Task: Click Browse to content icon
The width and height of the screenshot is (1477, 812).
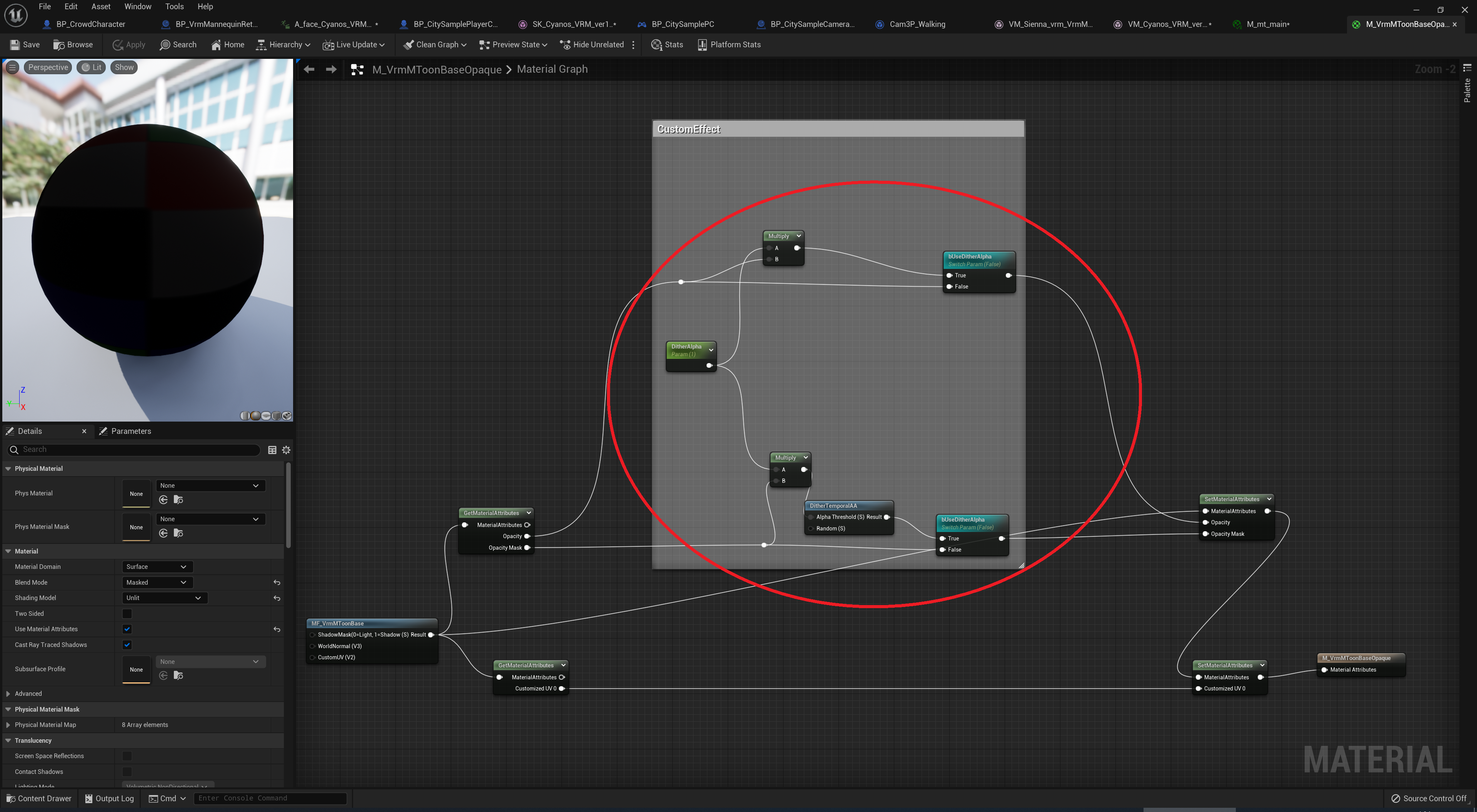Action: 58,45
